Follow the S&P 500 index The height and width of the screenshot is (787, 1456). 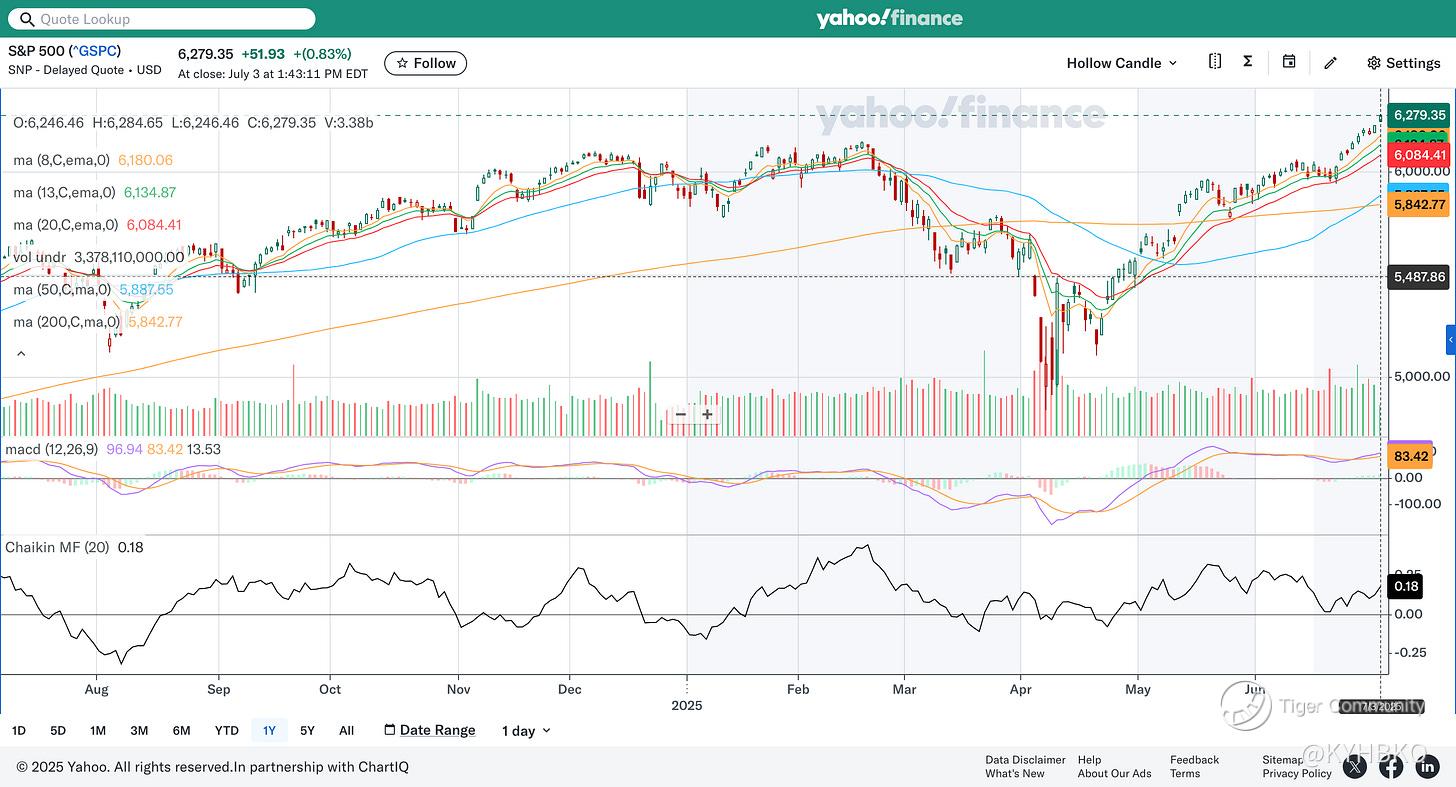[x=425, y=63]
